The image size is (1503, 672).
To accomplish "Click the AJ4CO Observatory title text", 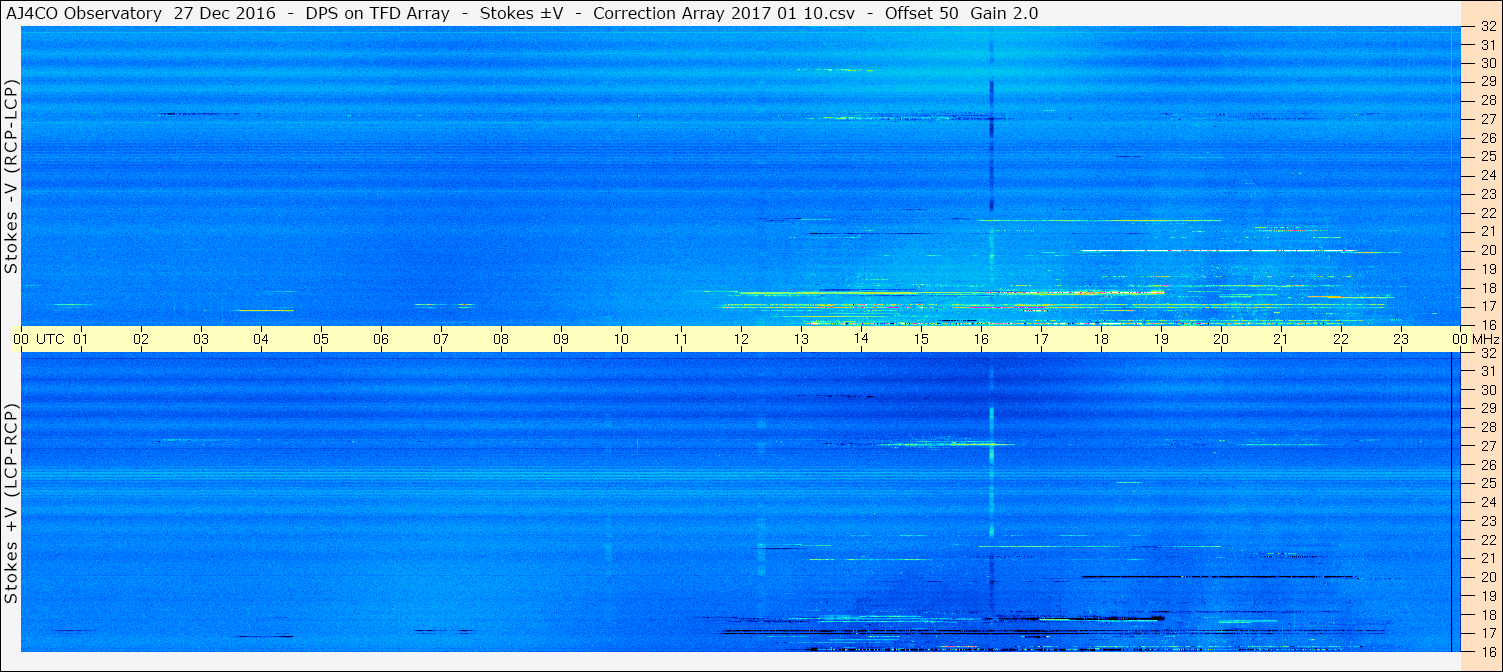I will coord(83,13).
